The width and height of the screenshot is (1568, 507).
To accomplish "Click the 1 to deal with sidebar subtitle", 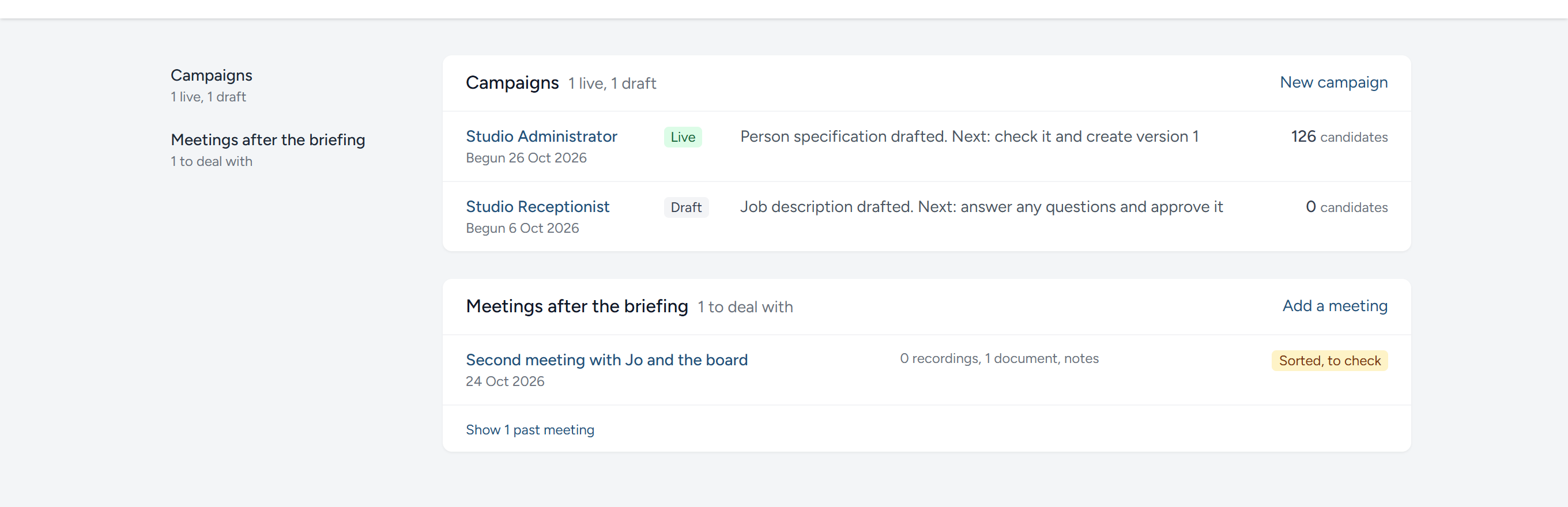I will [x=211, y=161].
